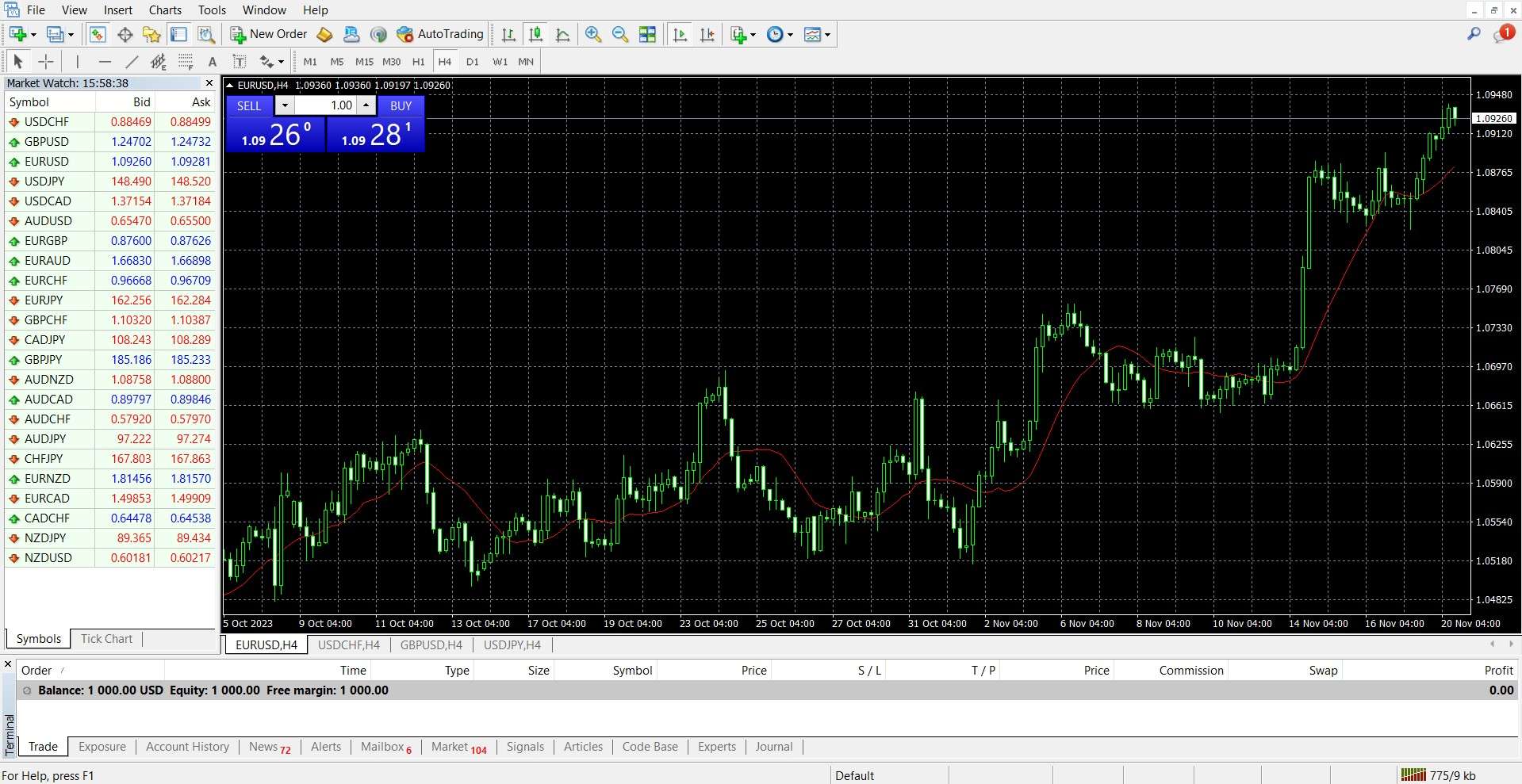Click the SELL button
This screenshot has width=1522, height=784.
click(x=249, y=105)
